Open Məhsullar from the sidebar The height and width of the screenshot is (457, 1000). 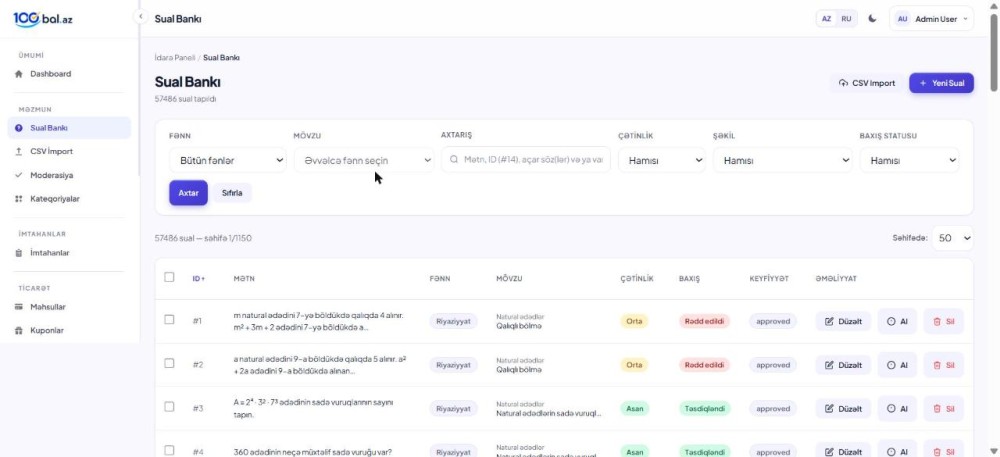pyautogui.click(x=70, y=307)
